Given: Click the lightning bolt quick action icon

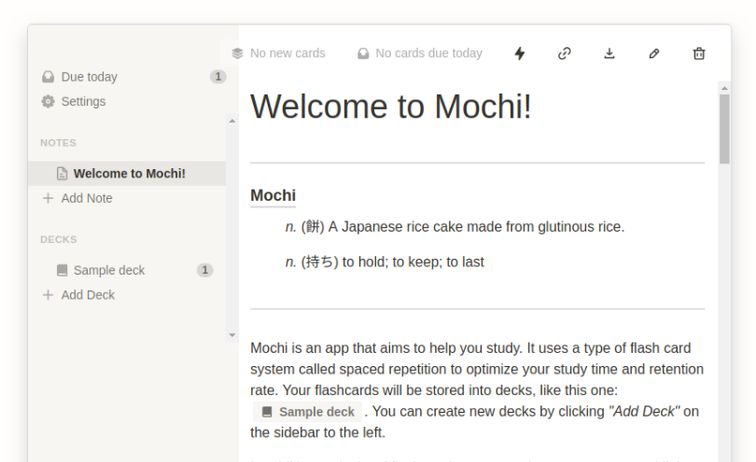Looking at the screenshot, I should [519, 53].
